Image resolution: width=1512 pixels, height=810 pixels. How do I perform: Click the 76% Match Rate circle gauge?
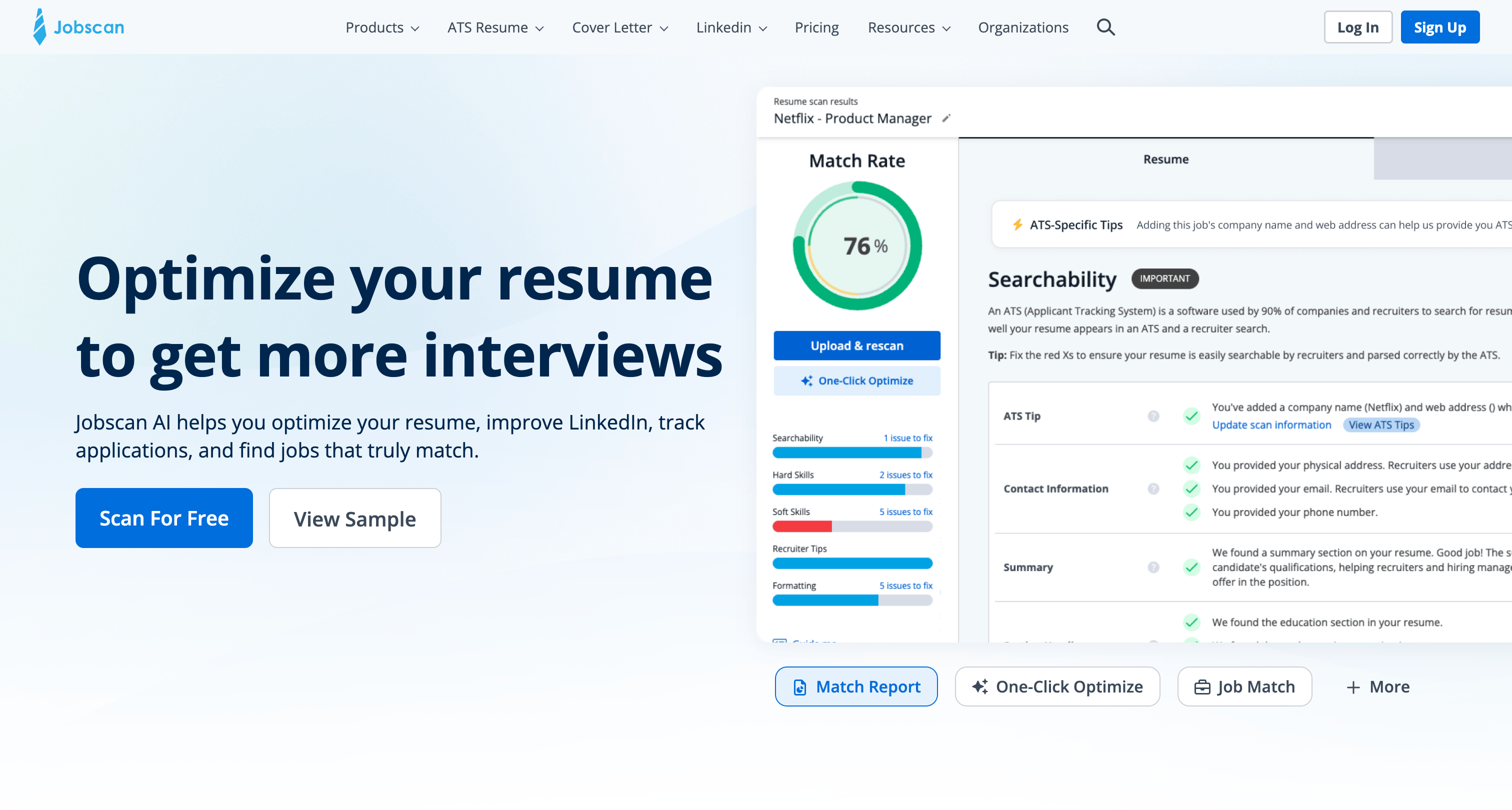point(857,246)
